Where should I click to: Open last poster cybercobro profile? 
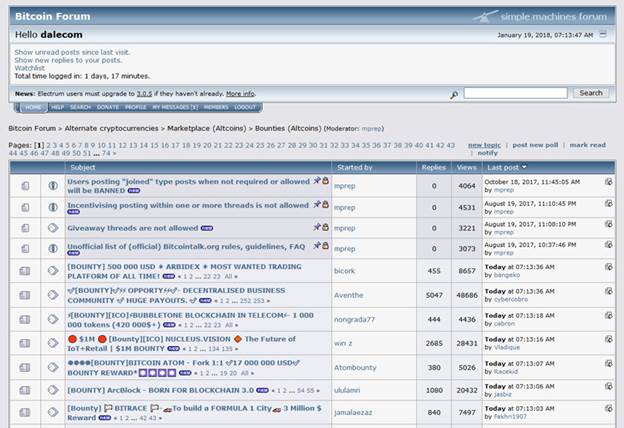511,299
